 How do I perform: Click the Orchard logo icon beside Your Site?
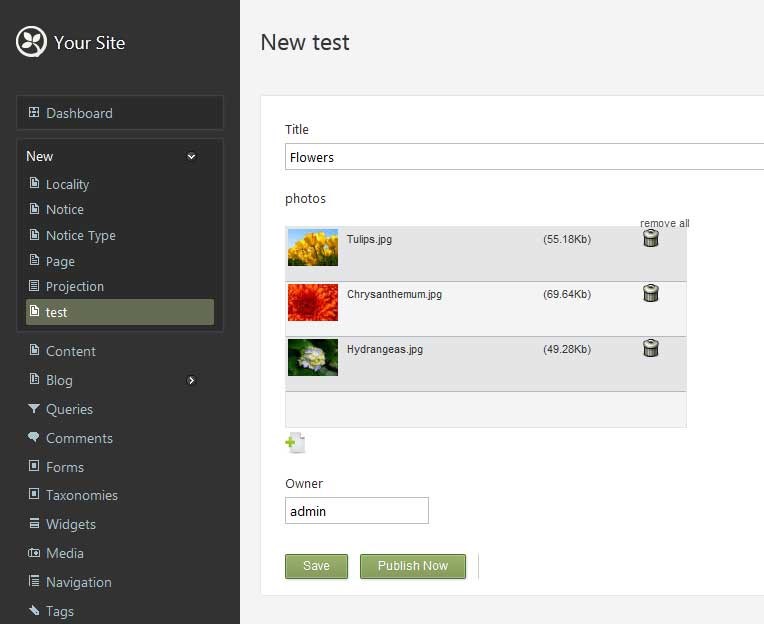click(32, 42)
